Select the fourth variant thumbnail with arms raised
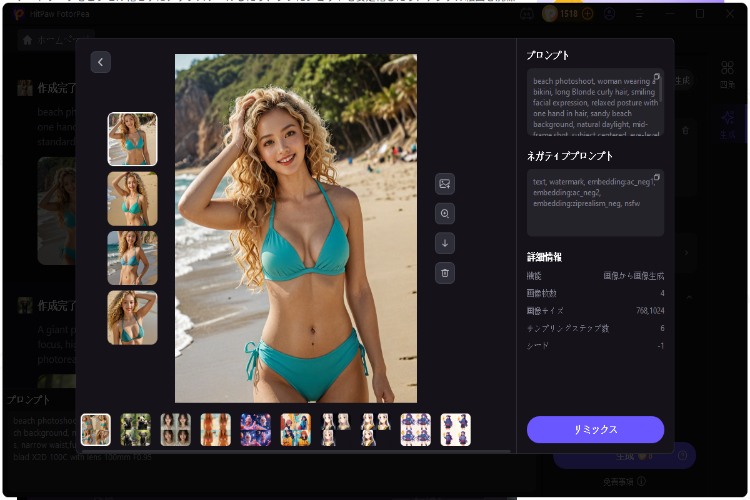This screenshot has width=750, height=500. click(x=132, y=317)
